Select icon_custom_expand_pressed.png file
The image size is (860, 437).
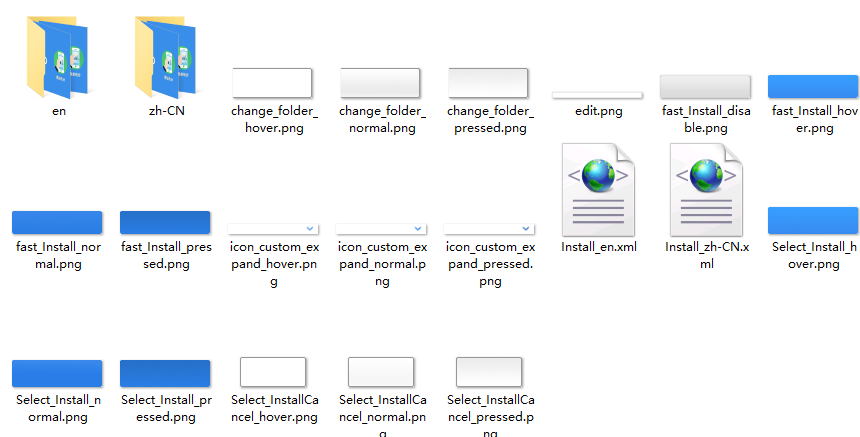click(x=489, y=229)
